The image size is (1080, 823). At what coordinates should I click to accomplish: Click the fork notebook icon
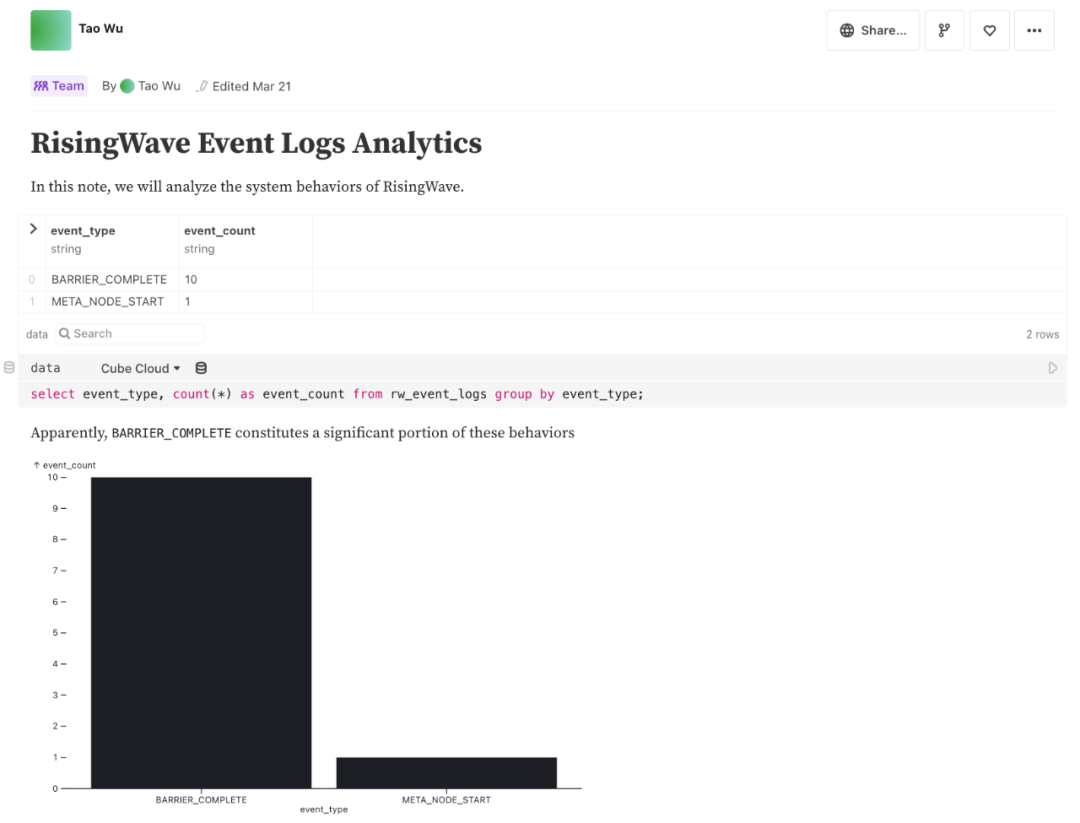(944, 30)
